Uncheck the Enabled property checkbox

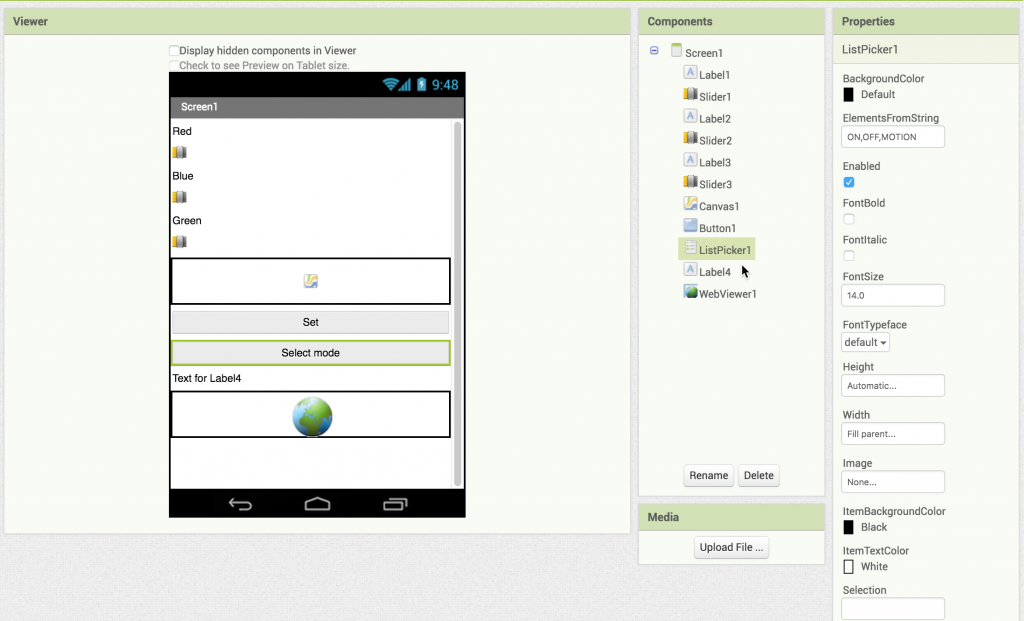pos(849,182)
